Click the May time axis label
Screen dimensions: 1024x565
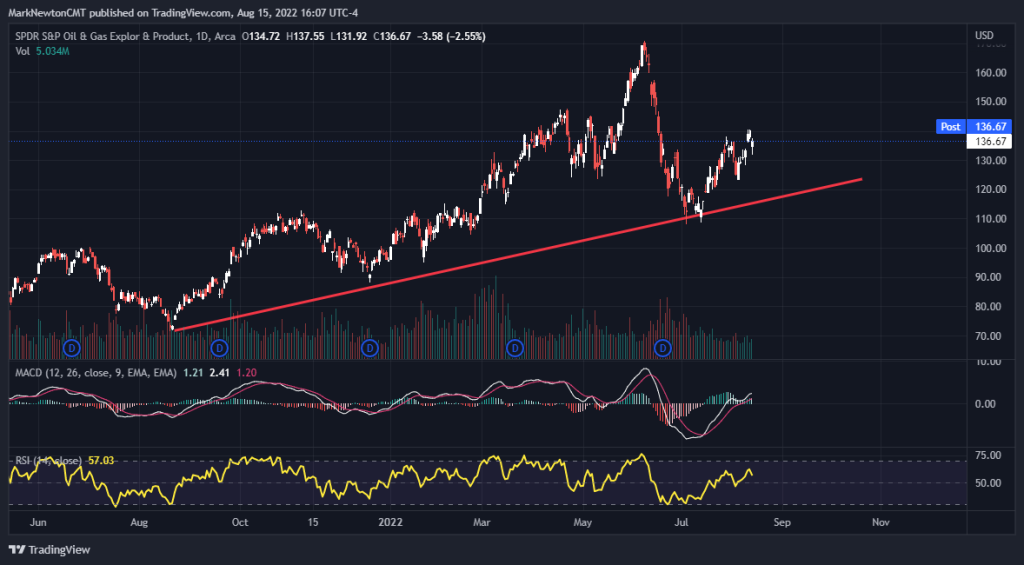pyautogui.click(x=583, y=523)
